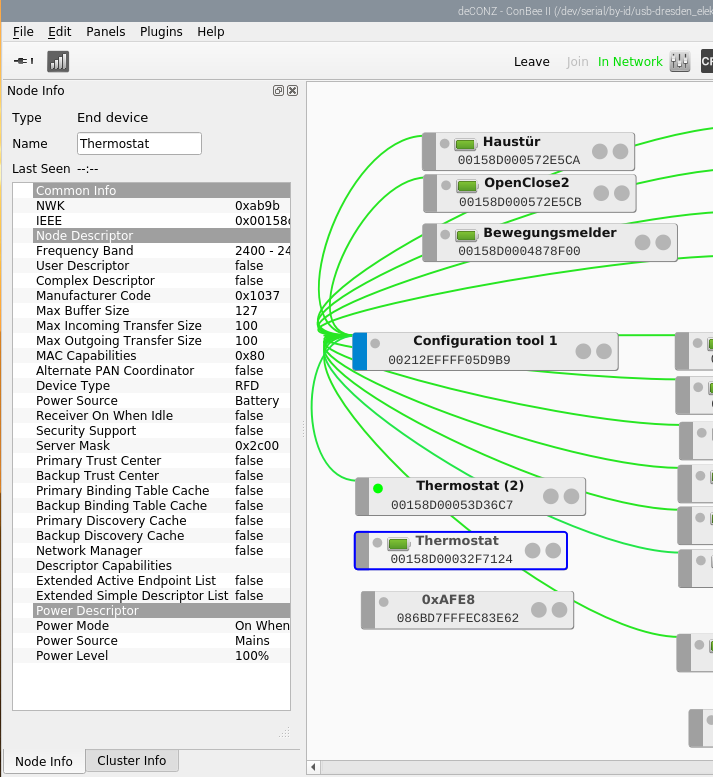Select the Descriptor Capabilities row
Image resolution: width=713 pixels, height=777 pixels.
point(152,565)
